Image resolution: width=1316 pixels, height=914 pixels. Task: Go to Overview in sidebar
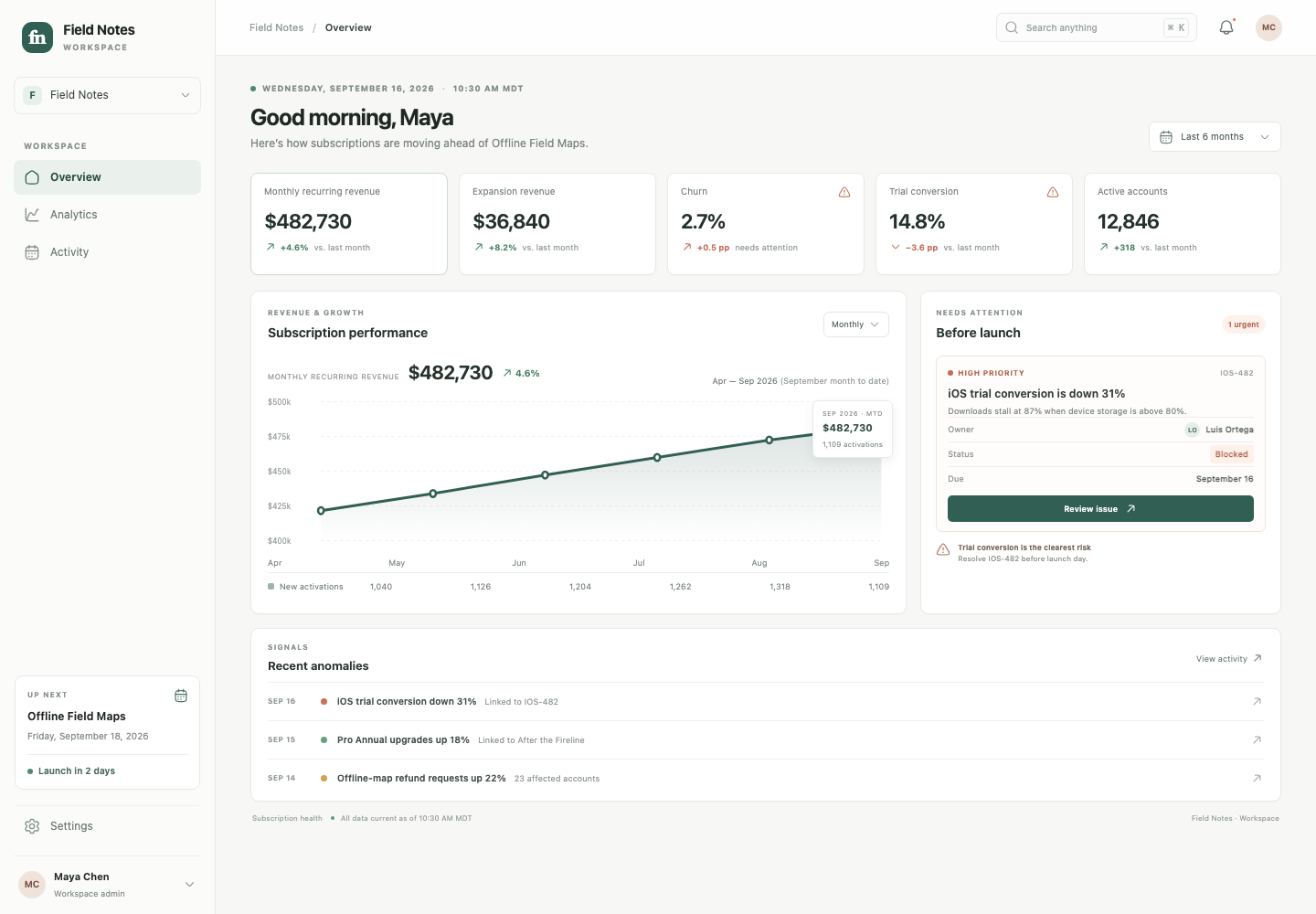pos(107,177)
